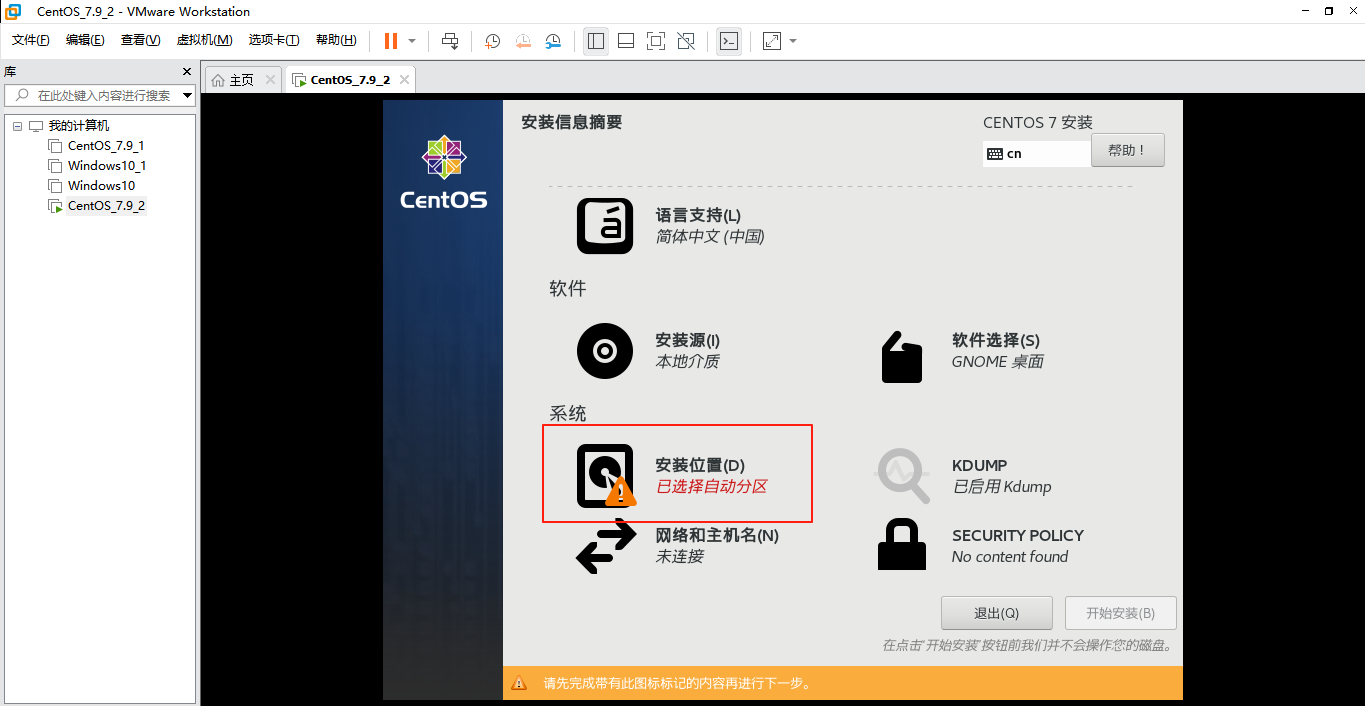Click the 未连接 network status text
The width and height of the screenshot is (1365, 706).
[680, 557]
